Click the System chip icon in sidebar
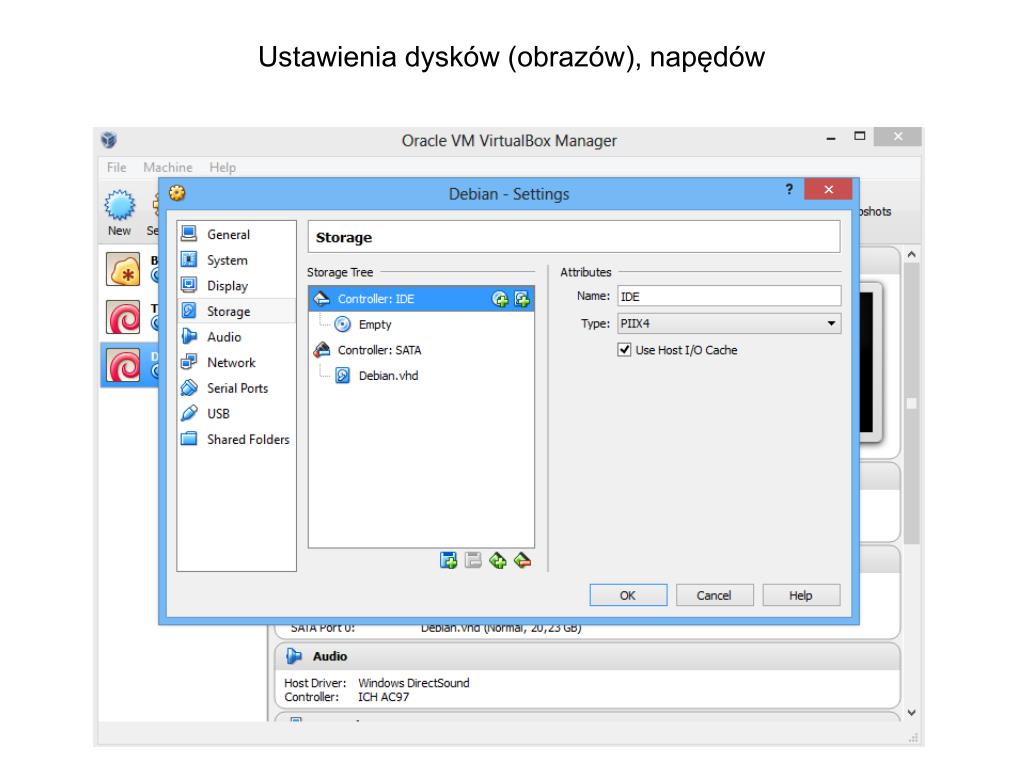The width and height of the screenshot is (1024, 768). [x=189, y=259]
